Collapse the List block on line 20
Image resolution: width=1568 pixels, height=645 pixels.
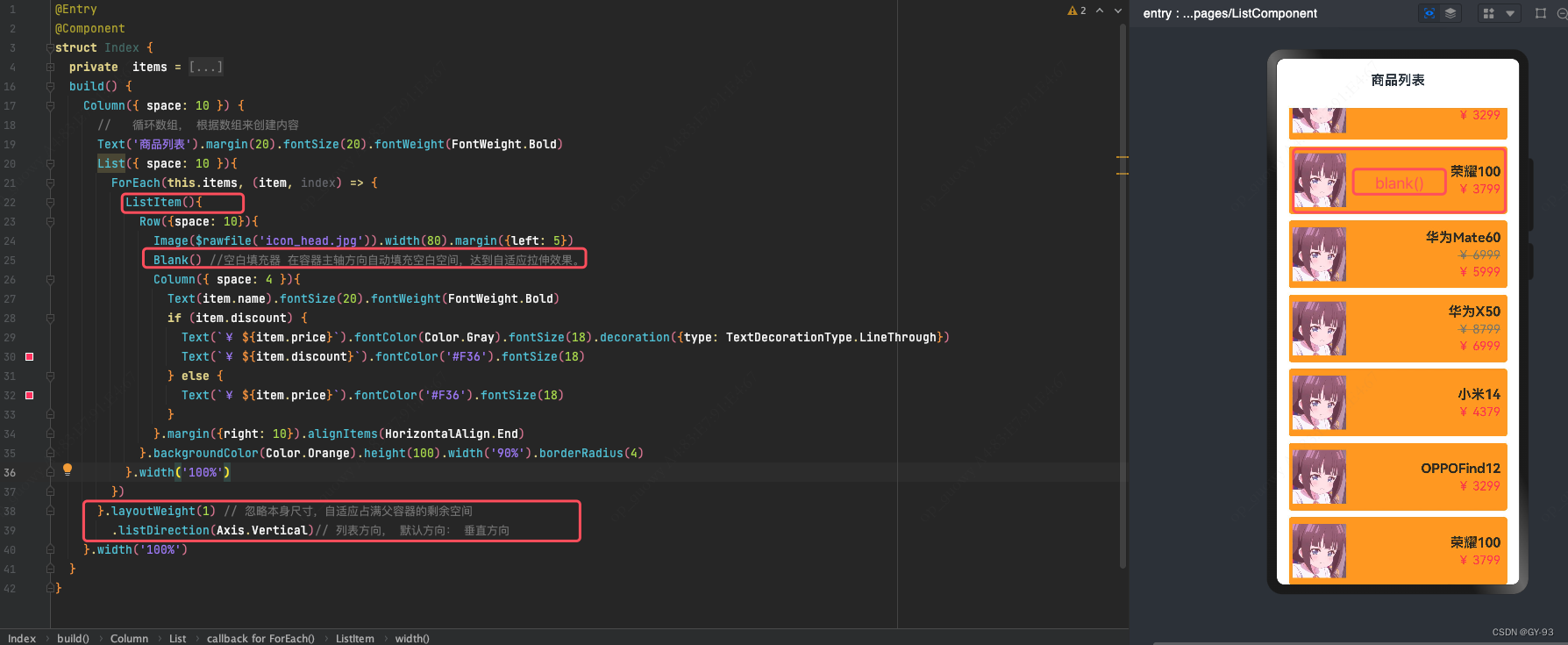pos(50,163)
